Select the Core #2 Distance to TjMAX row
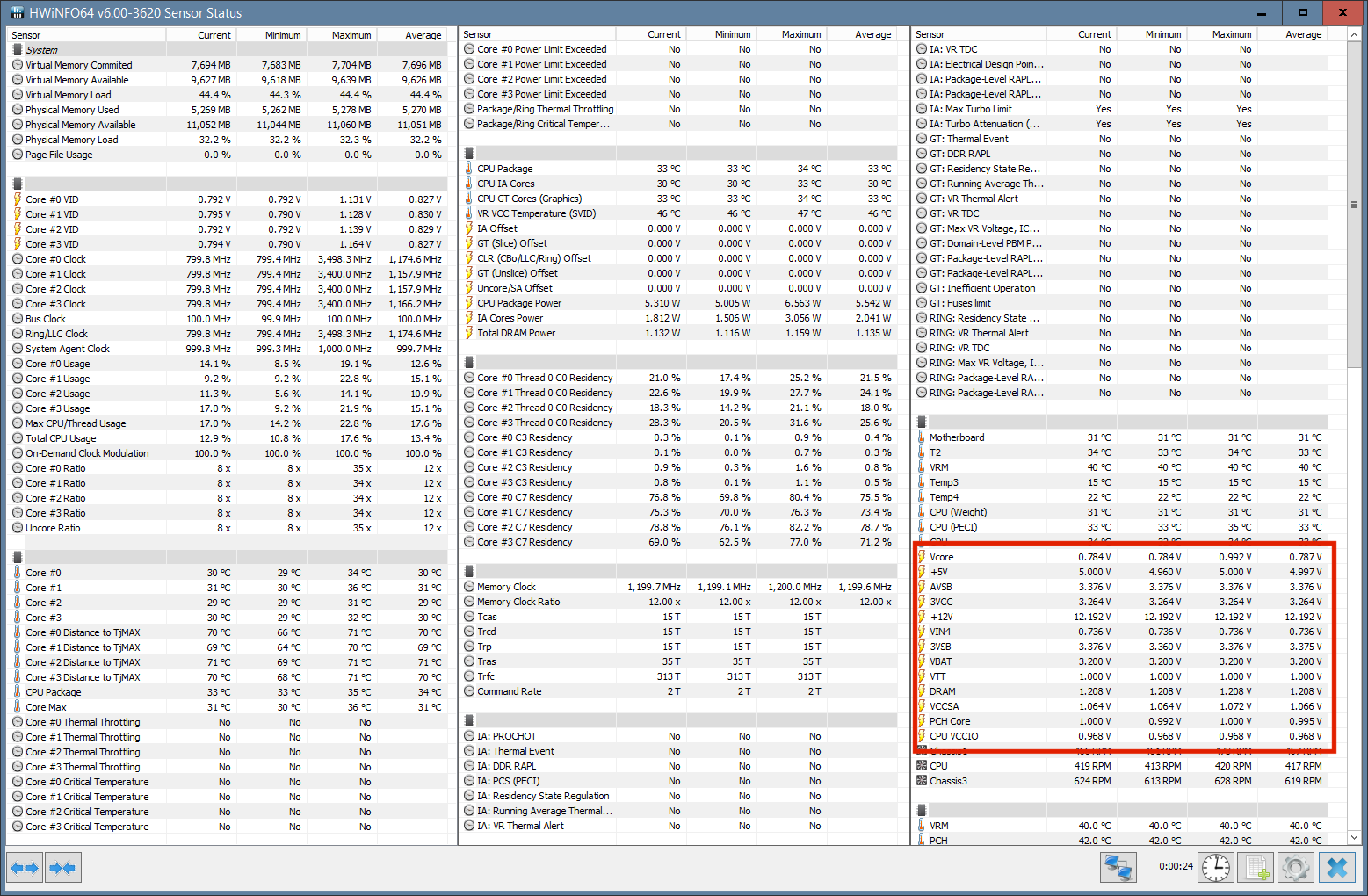The width and height of the screenshot is (1368, 896). pyautogui.click(x=228, y=662)
